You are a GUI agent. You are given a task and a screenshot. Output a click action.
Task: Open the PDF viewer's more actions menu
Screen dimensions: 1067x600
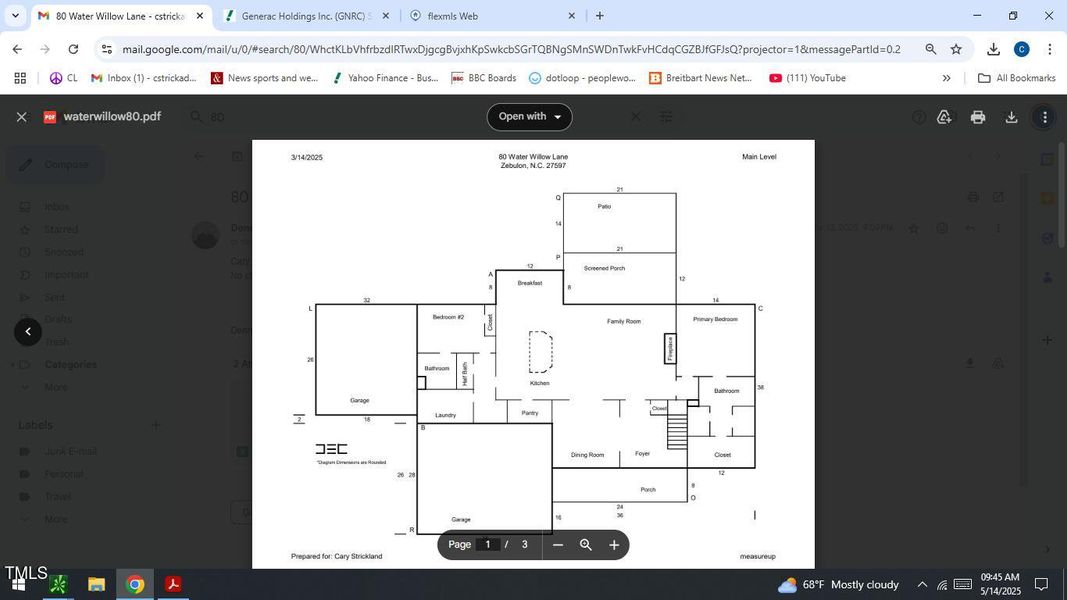point(1046,117)
